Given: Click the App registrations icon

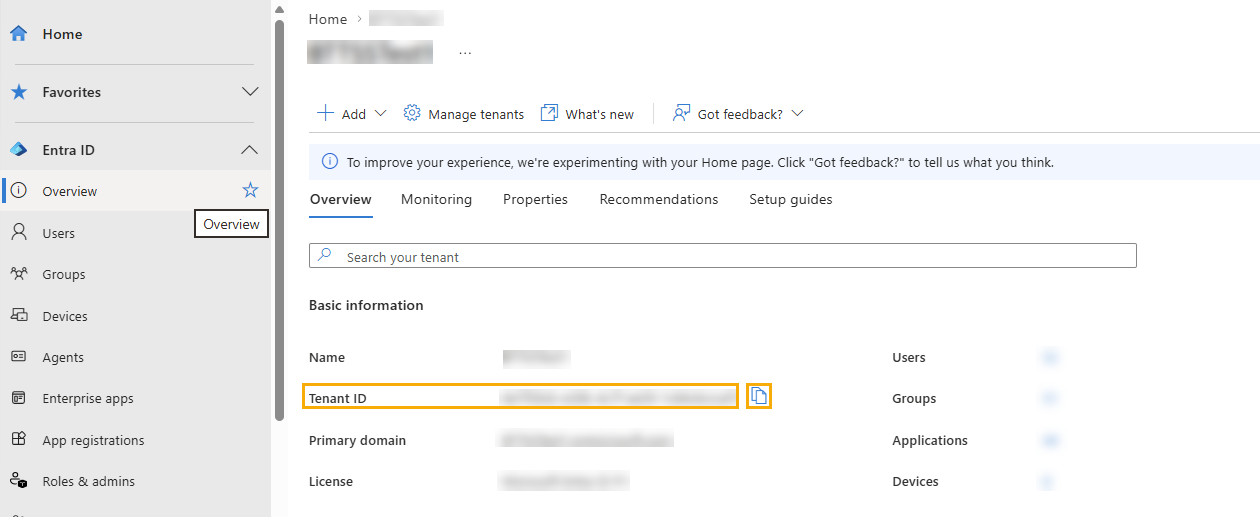Looking at the screenshot, I should [x=19, y=440].
